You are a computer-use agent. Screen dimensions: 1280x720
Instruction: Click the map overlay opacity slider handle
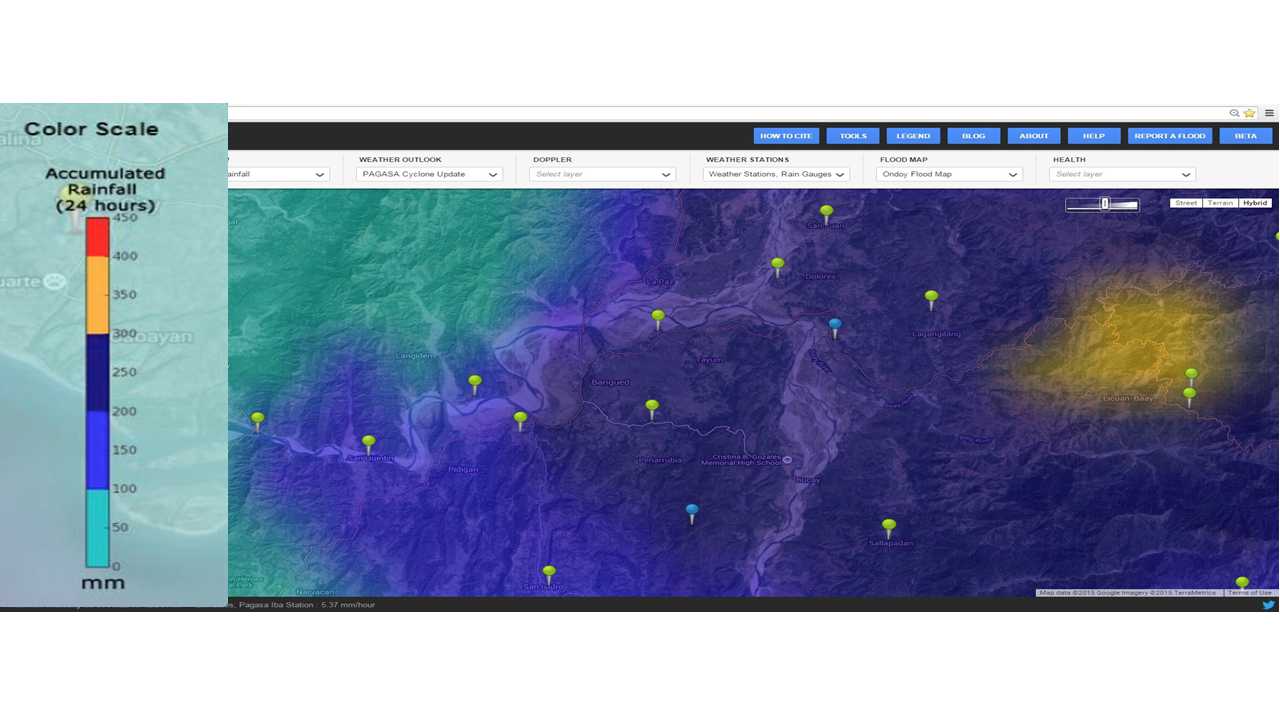coord(1105,204)
